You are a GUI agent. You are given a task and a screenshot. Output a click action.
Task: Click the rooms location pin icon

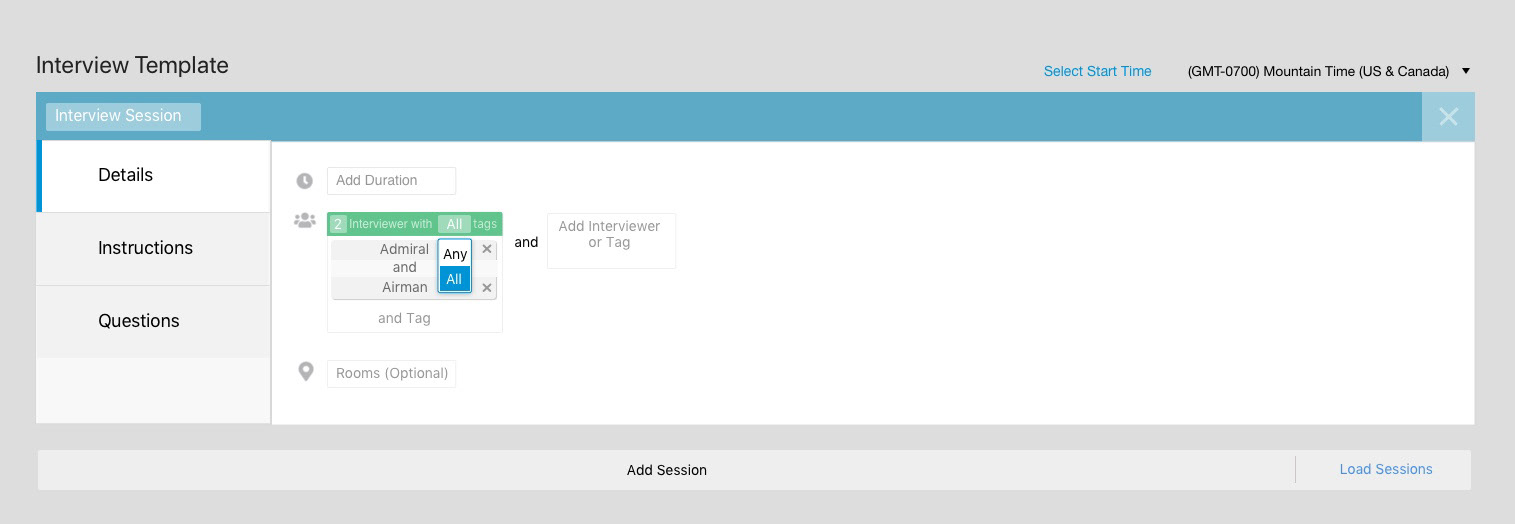coord(306,372)
